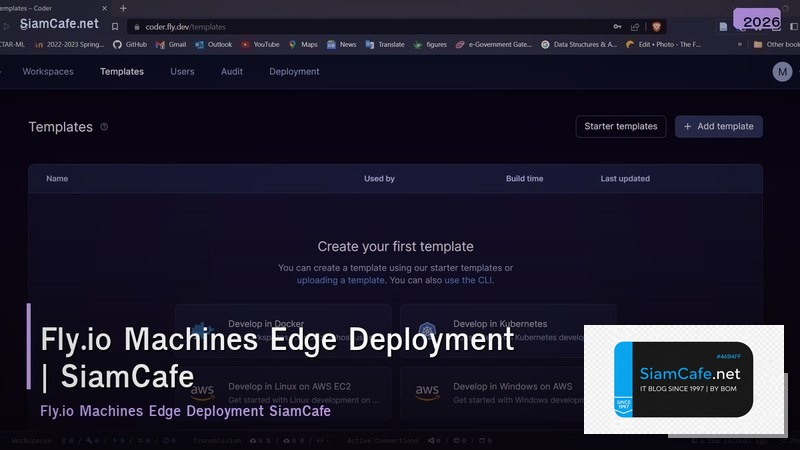
Task: Click the Build time column header
Action: click(x=524, y=179)
